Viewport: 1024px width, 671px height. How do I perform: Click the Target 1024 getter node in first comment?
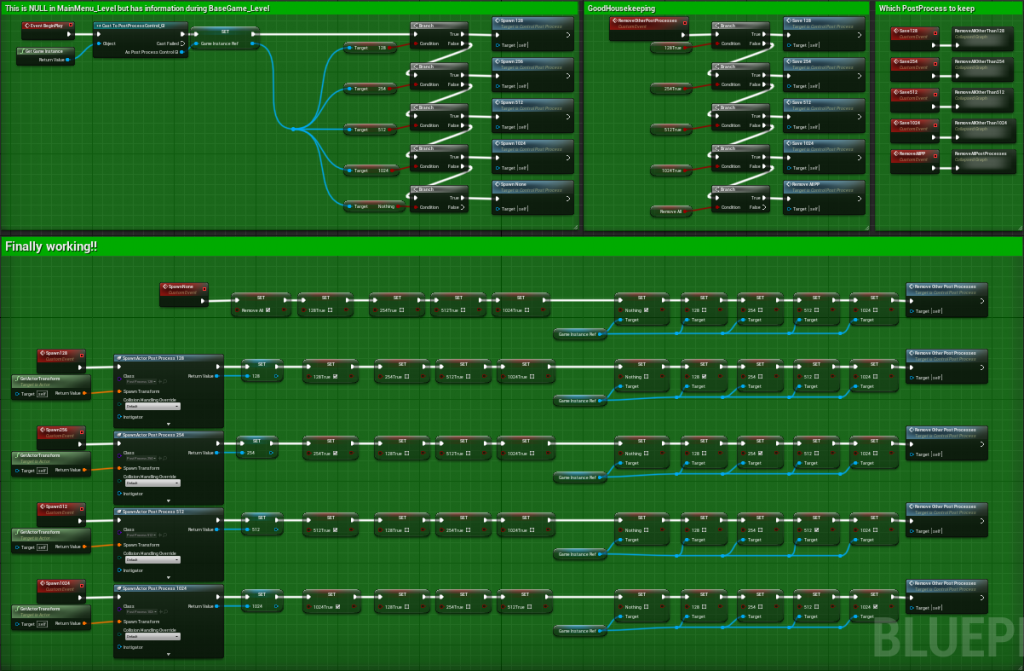pos(370,170)
